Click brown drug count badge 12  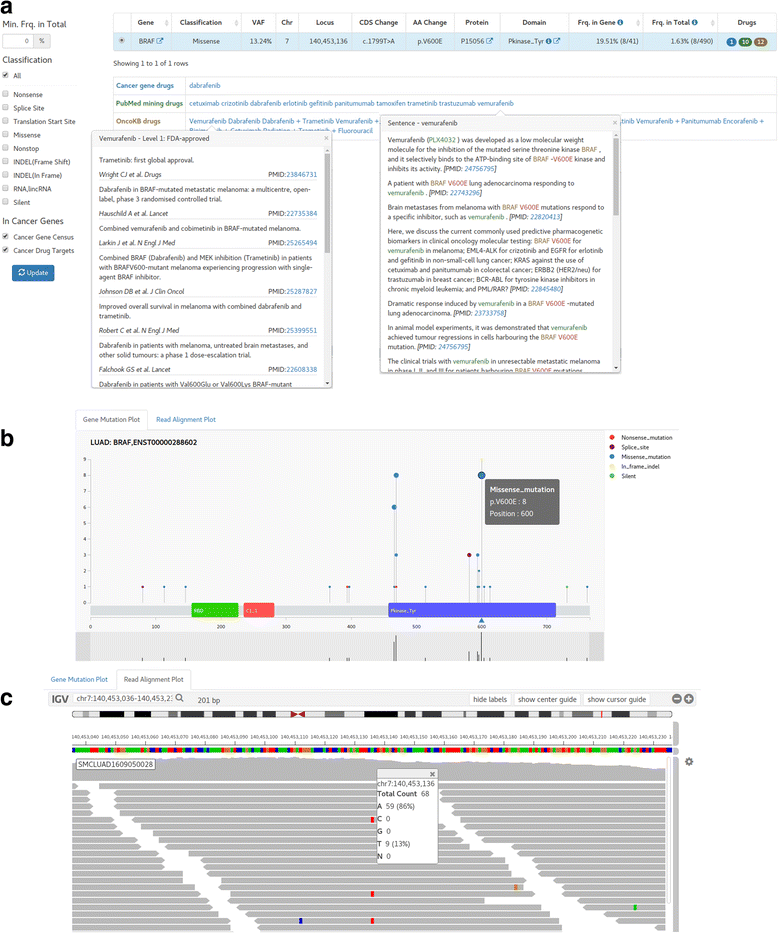(760, 42)
